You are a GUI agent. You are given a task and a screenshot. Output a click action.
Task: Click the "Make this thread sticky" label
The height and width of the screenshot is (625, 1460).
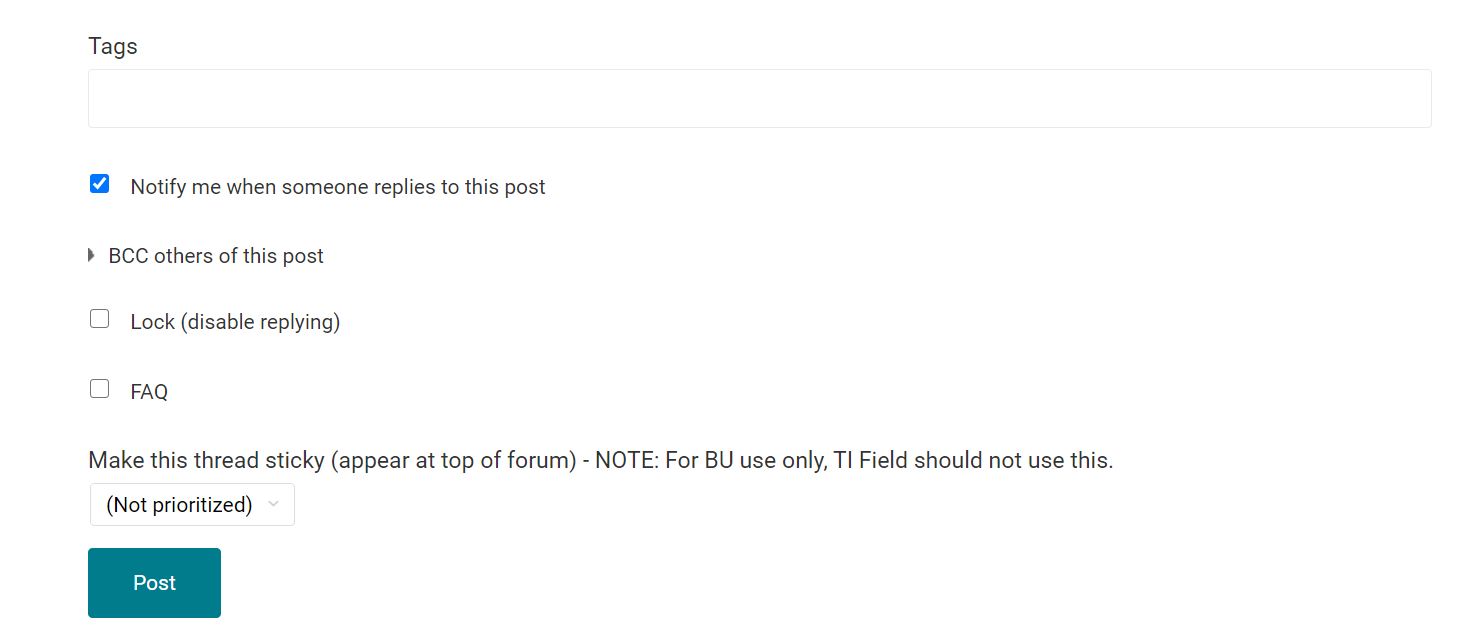(x=330, y=460)
